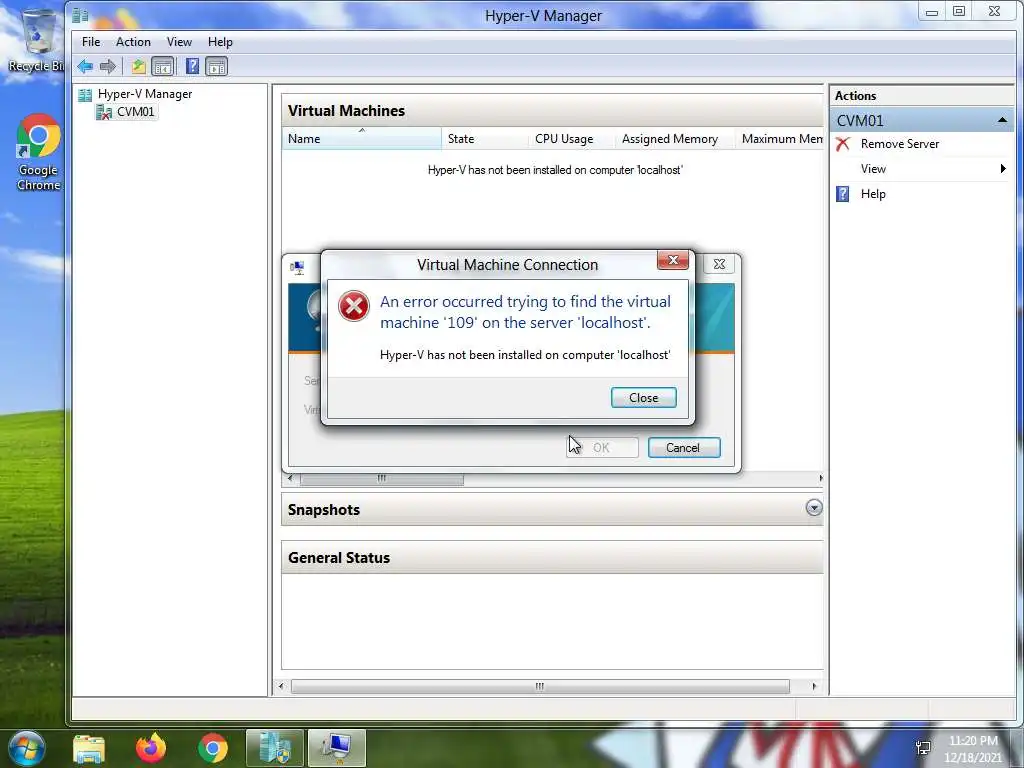Sort by the Name column header
The height and width of the screenshot is (768, 1024).
[x=361, y=138]
